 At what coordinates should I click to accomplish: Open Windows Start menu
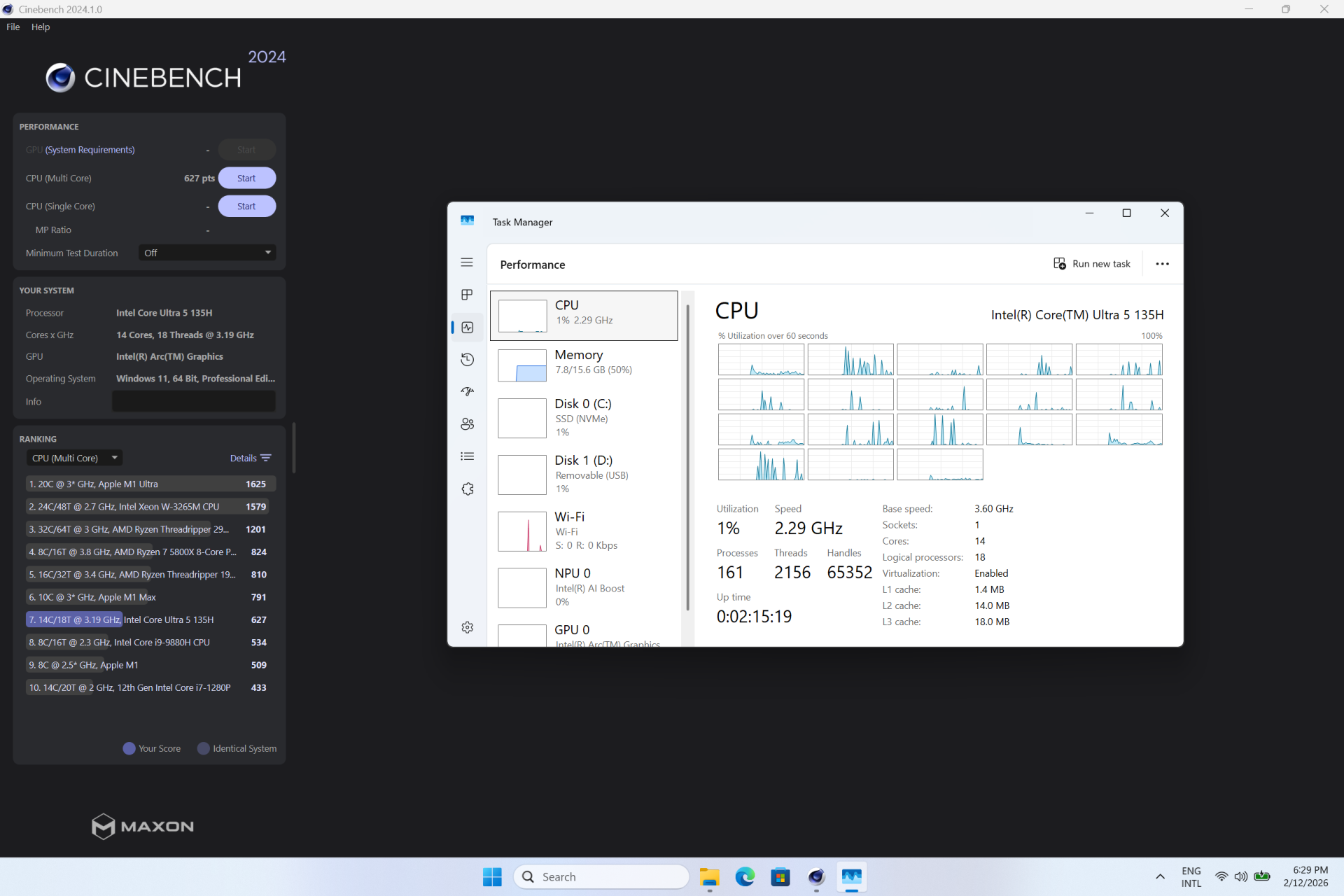click(492, 876)
